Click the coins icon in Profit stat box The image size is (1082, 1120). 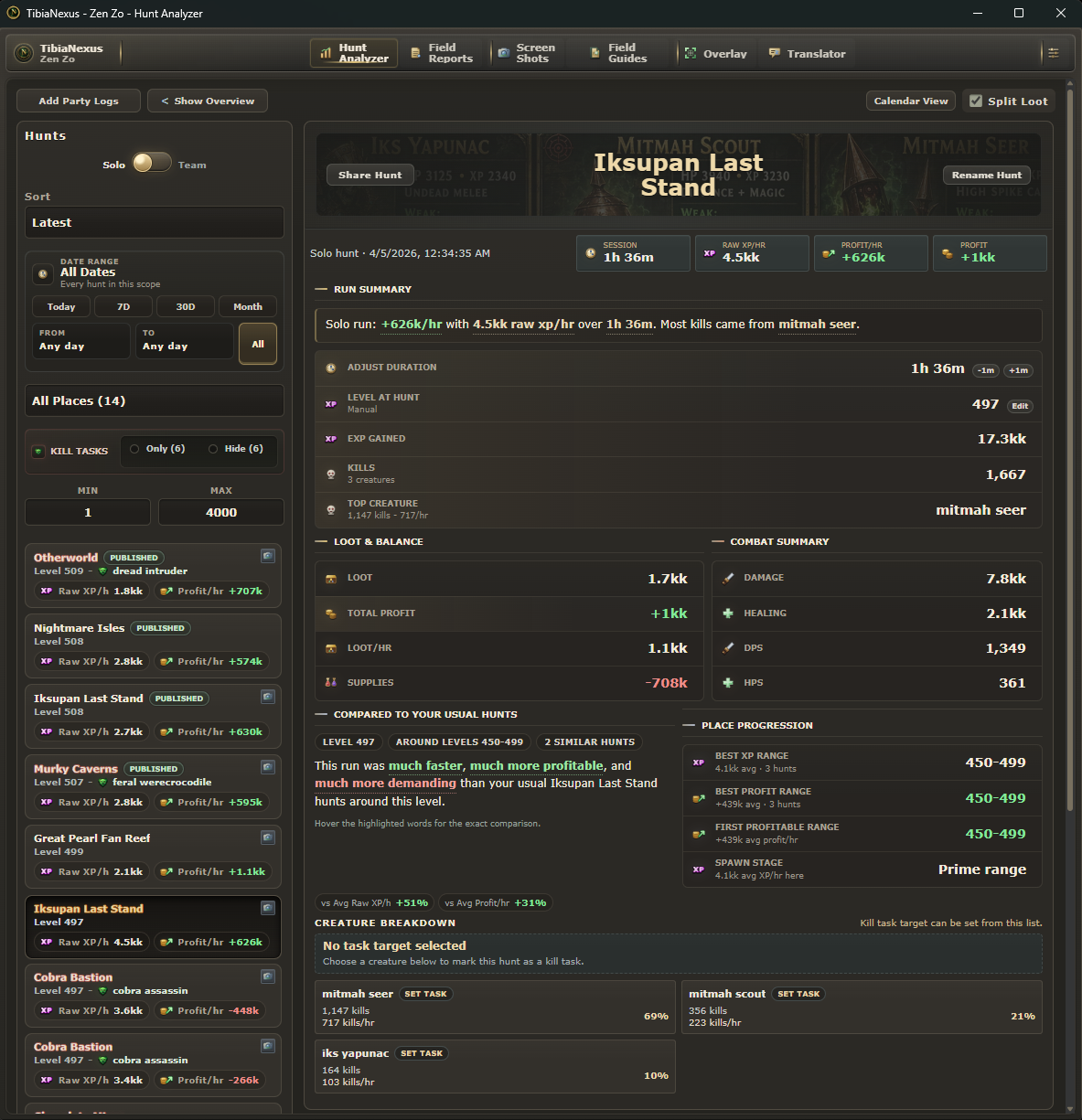[948, 253]
